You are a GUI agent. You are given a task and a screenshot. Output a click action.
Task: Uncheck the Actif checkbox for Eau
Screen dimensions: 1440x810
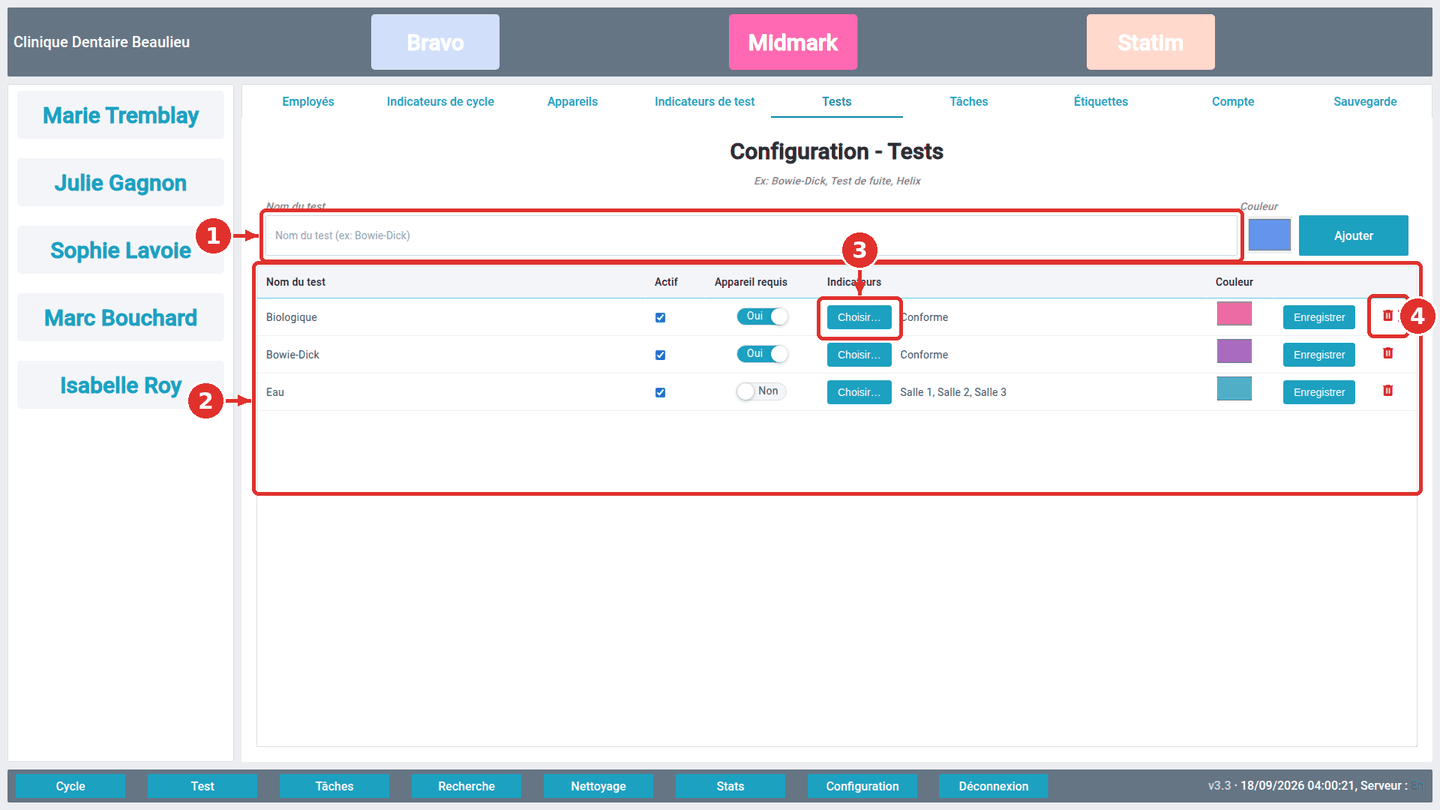(x=660, y=393)
